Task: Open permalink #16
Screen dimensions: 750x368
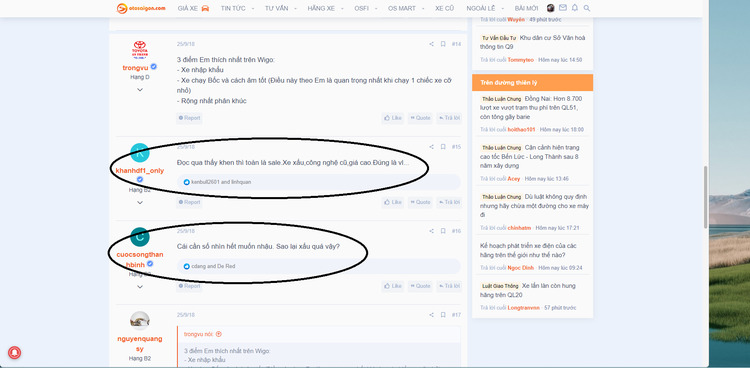Action: (x=456, y=231)
